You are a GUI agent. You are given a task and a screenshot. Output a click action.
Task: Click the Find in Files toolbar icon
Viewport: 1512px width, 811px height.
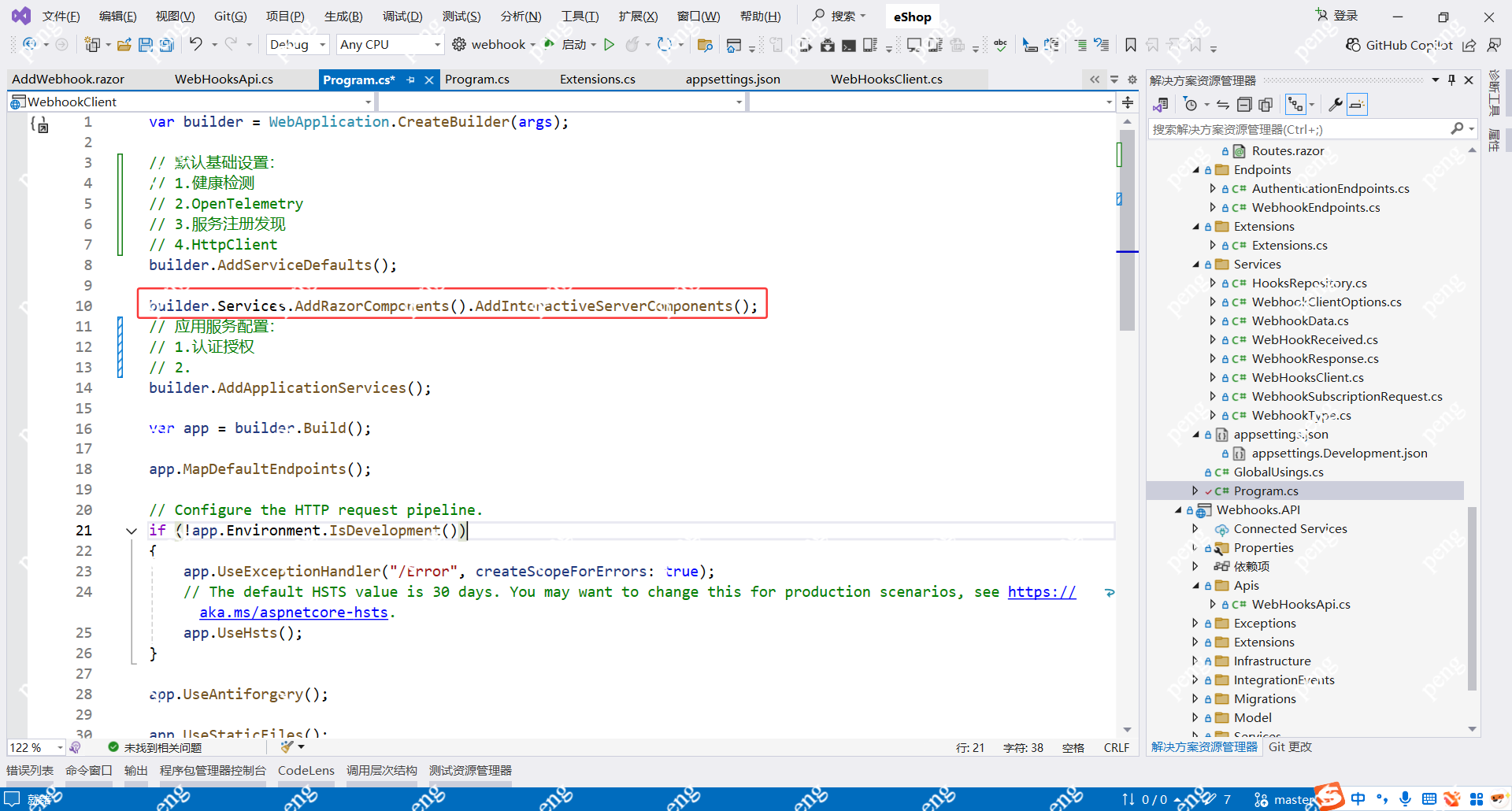tap(705, 45)
